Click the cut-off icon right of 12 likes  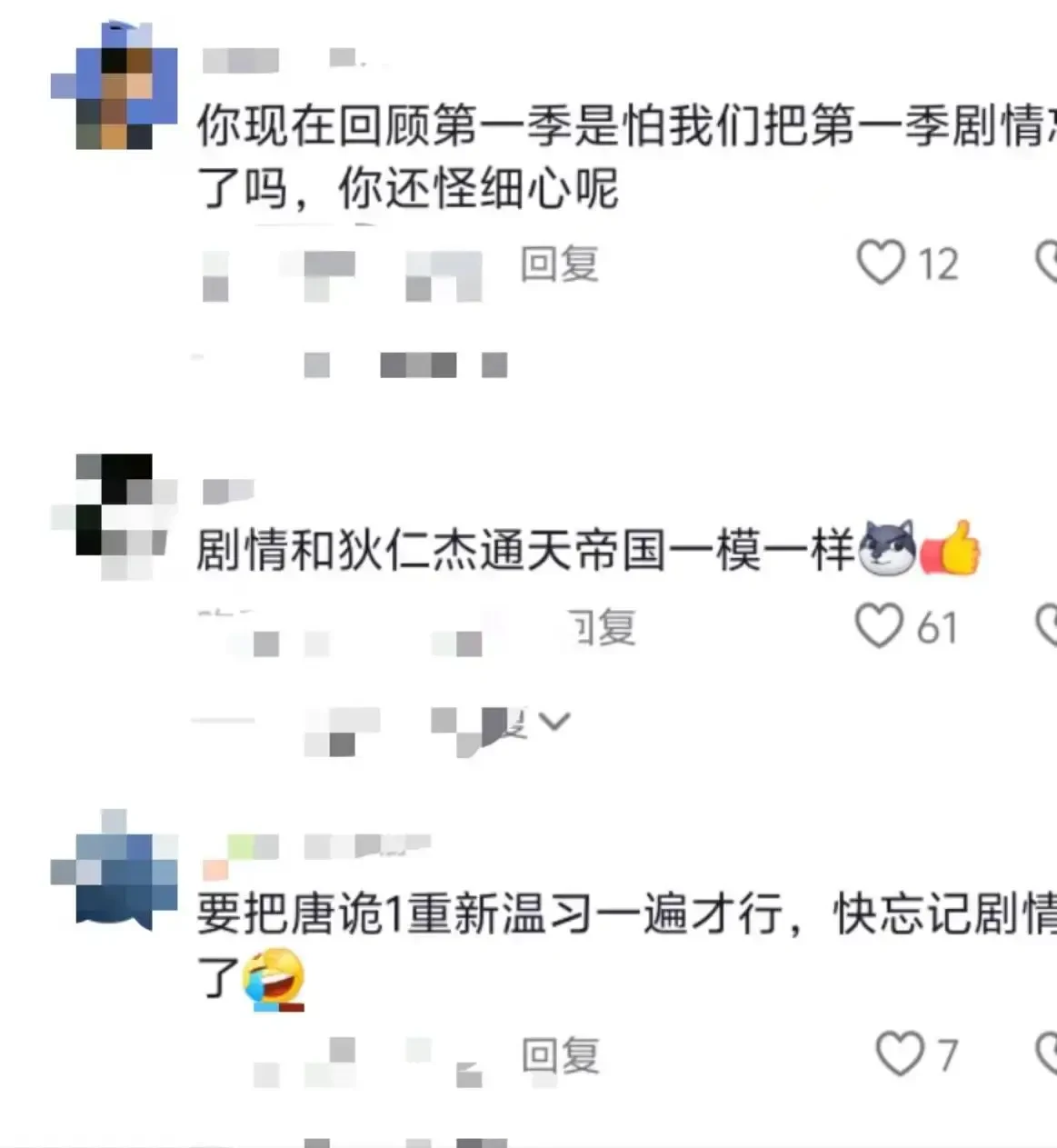[1047, 263]
